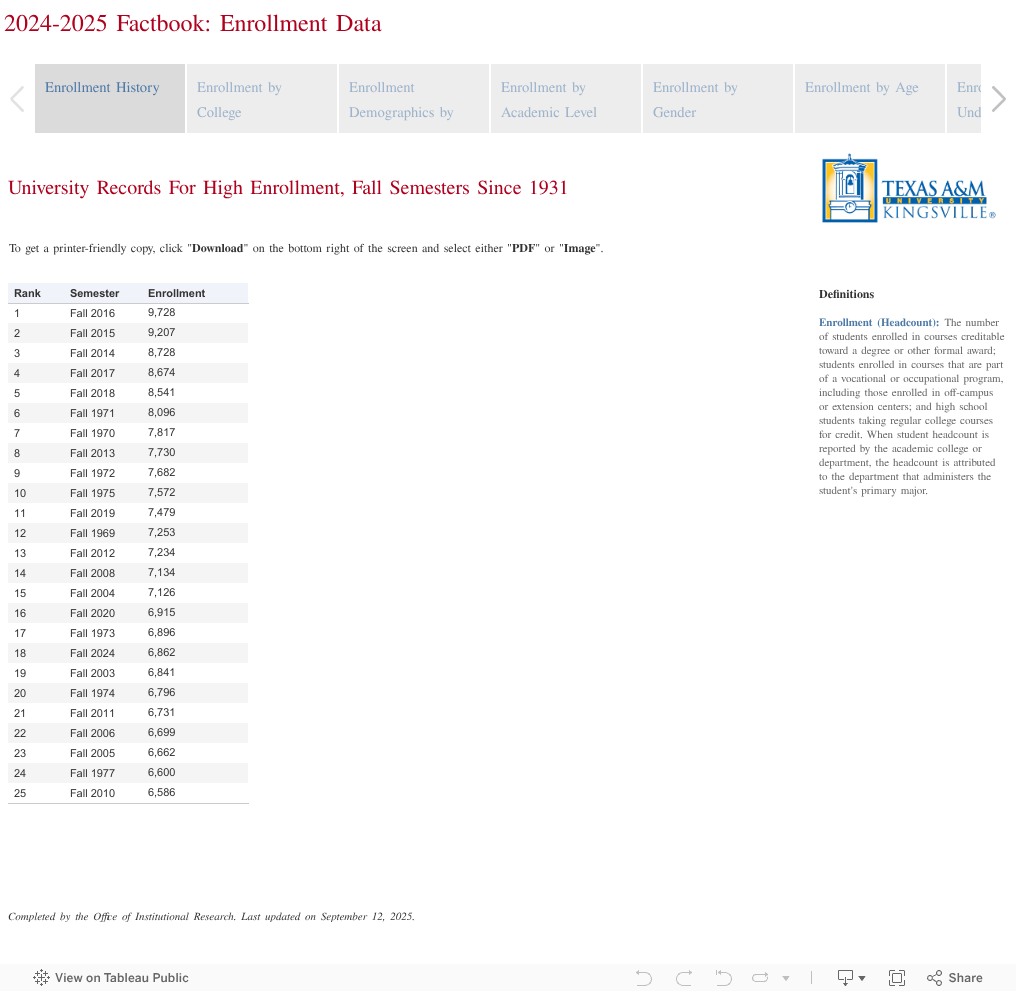1016x991 pixels.
Task: Click the Fall 2019 semester cell
Action: [93, 513]
